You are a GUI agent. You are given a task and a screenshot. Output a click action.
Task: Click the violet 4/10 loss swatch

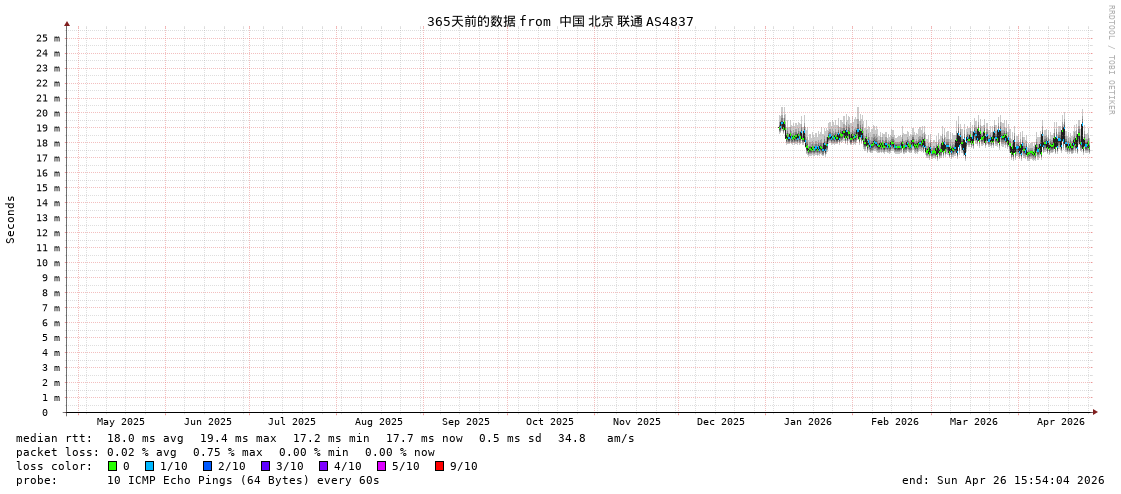(x=323, y=466)
